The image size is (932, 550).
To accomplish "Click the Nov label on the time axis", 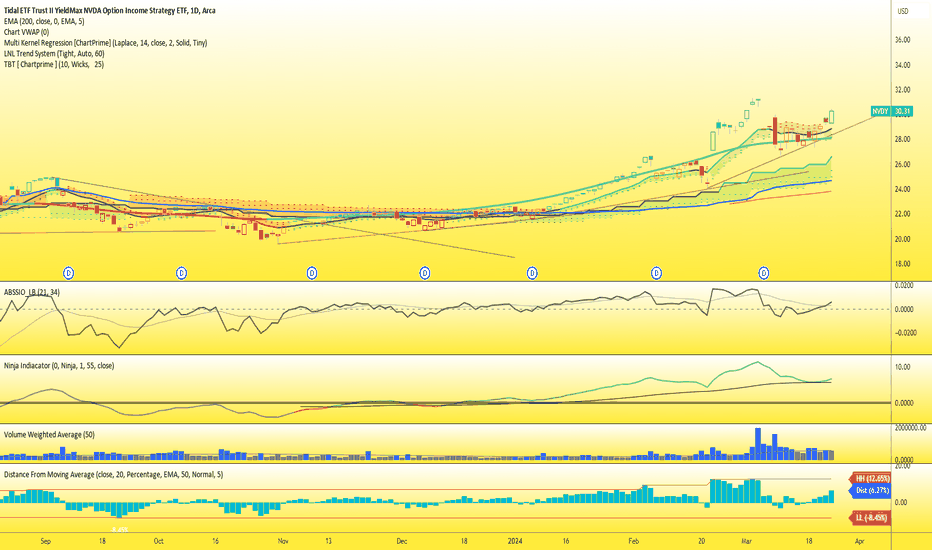I will coord(283,541).
